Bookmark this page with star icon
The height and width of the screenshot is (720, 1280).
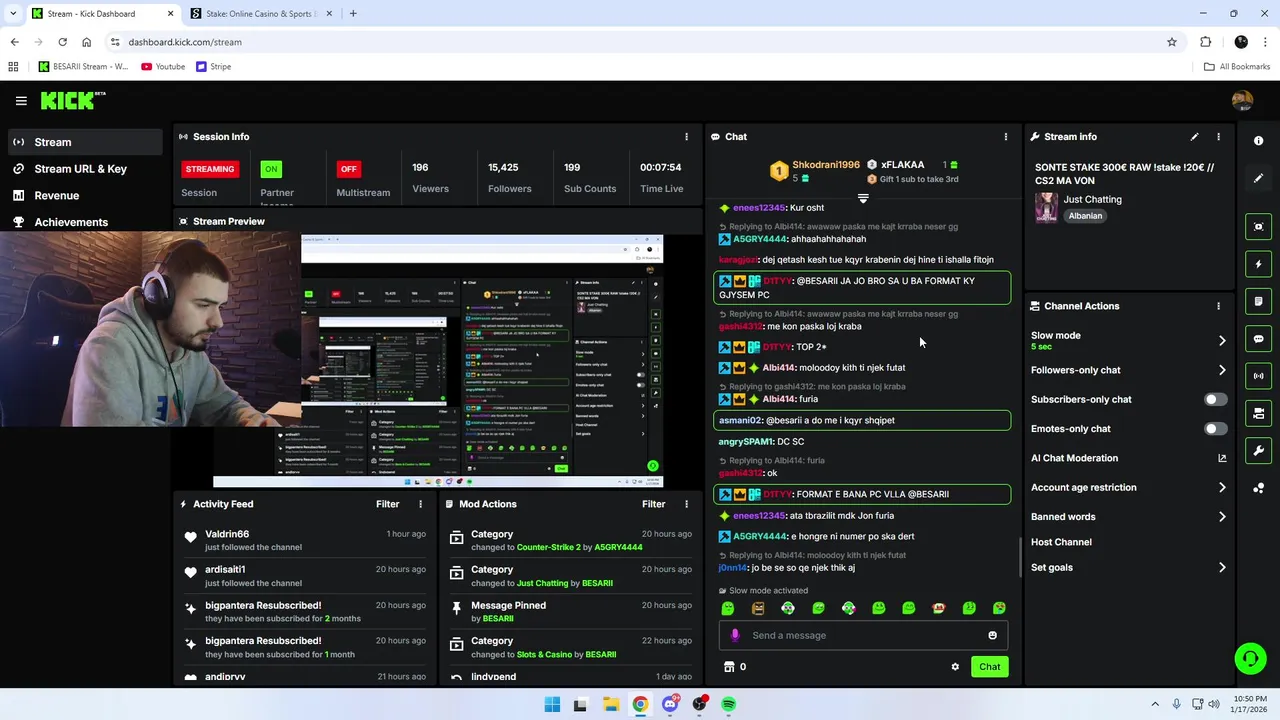(x=1172, y=42)
